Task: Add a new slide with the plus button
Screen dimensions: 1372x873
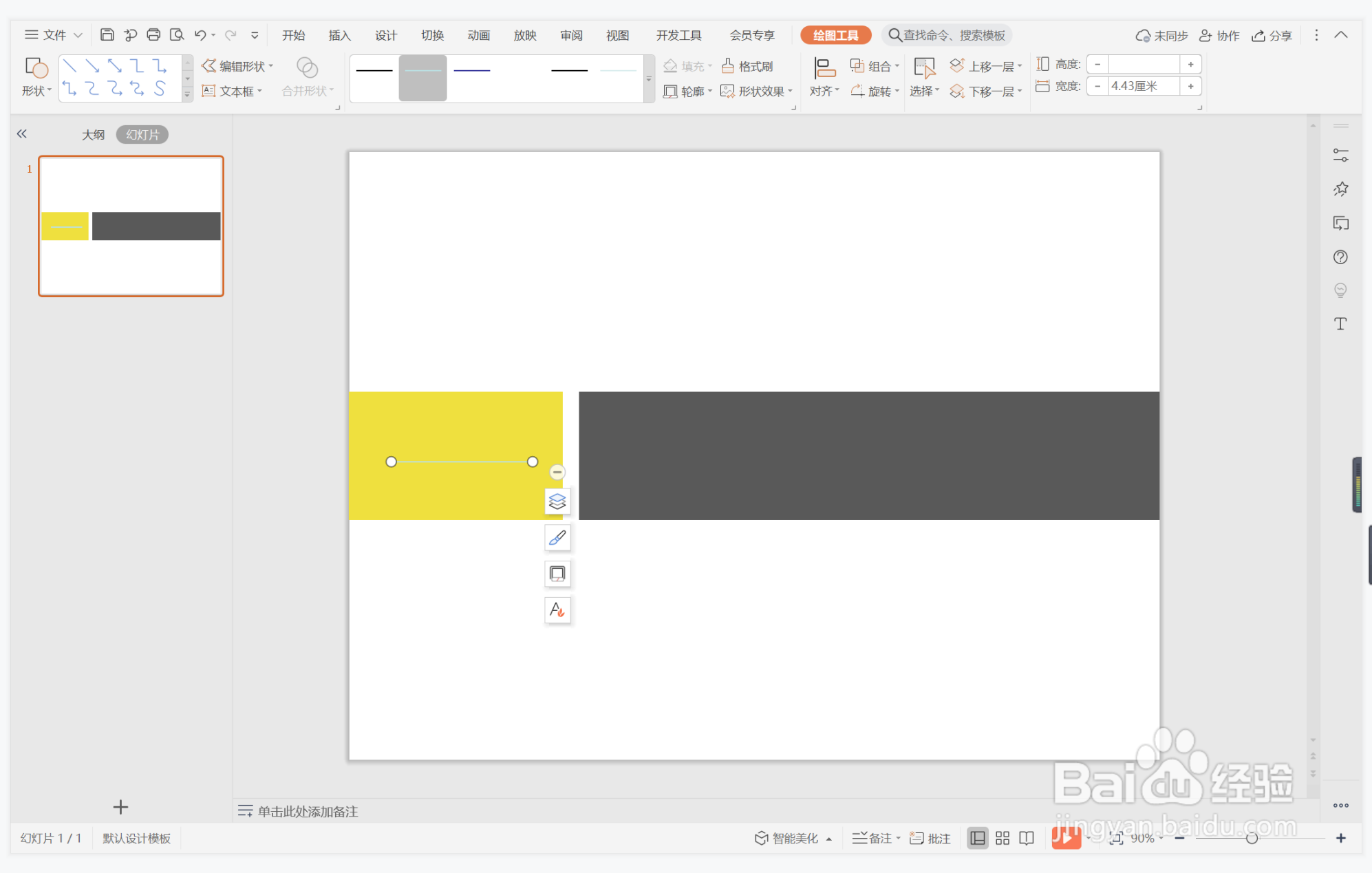Action: 120,806
